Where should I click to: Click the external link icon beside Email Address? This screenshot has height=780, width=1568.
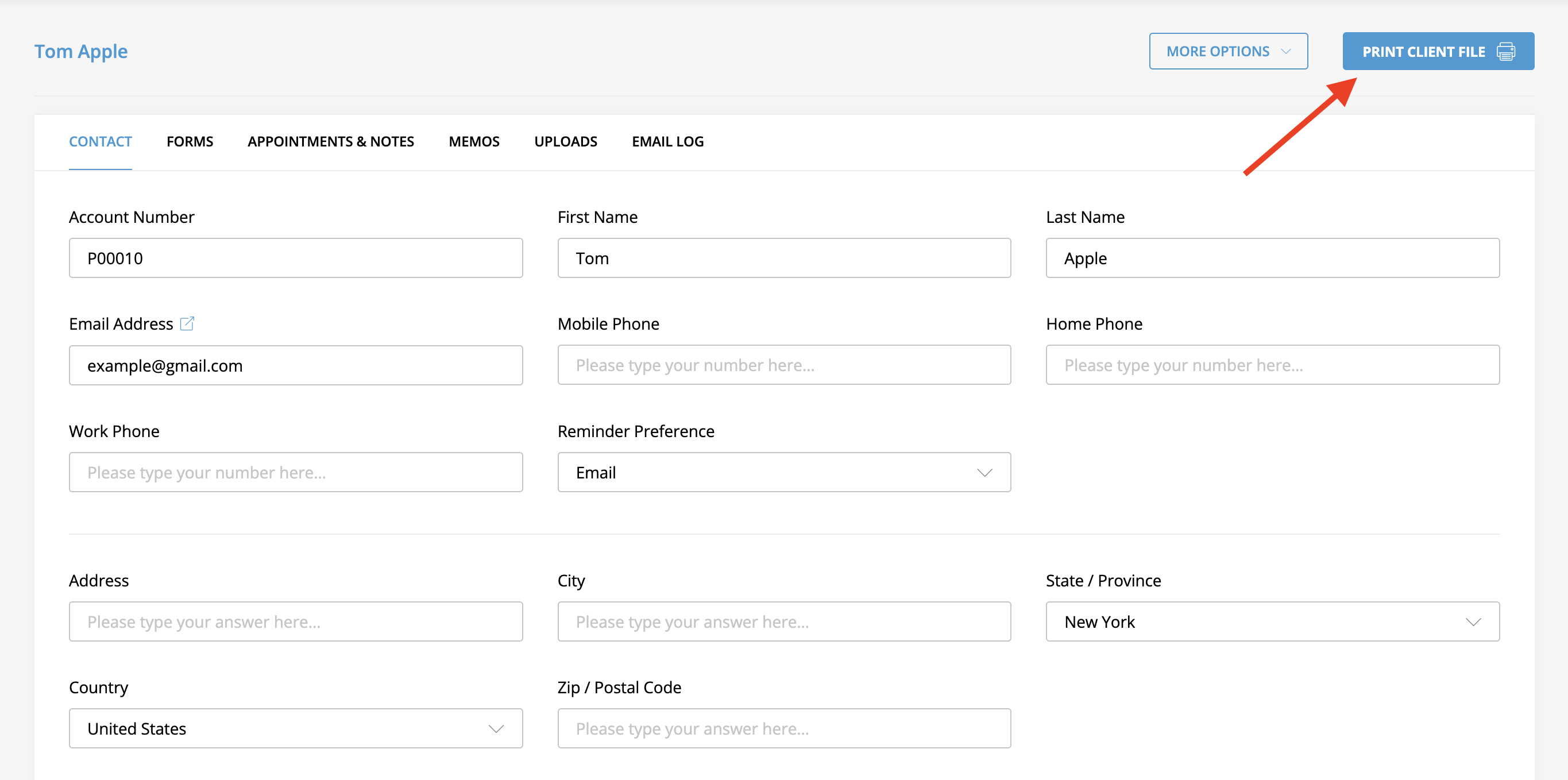(x=187, y=323)
